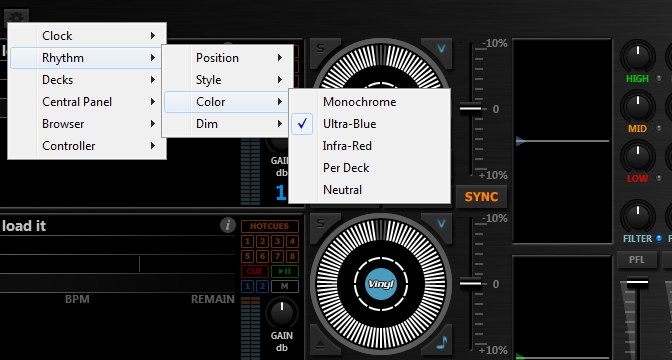Trigger hotcue 4 on lower deck

tap(292, 241)
